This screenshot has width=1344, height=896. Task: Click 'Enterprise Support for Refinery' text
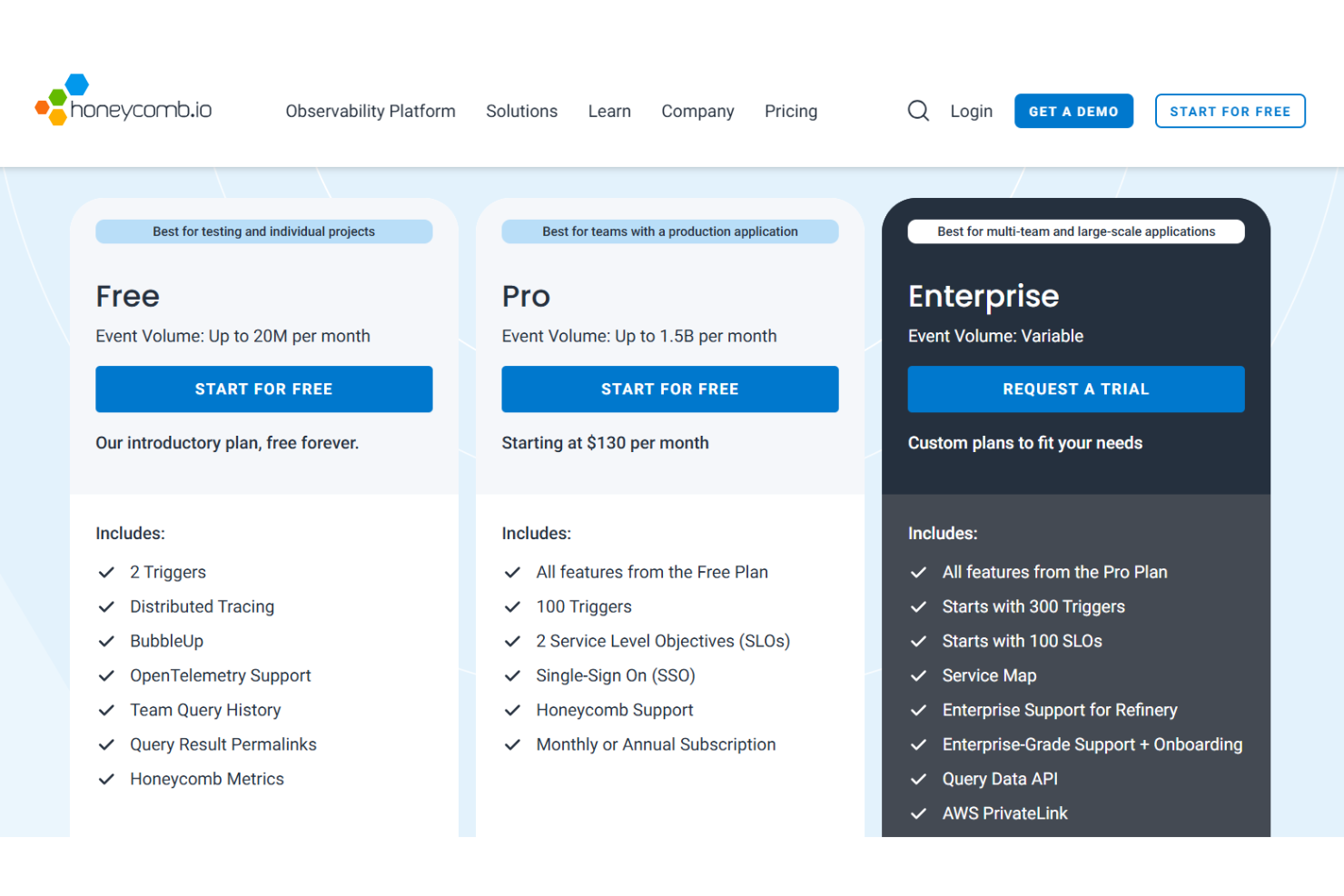(x=1060, y=710)
